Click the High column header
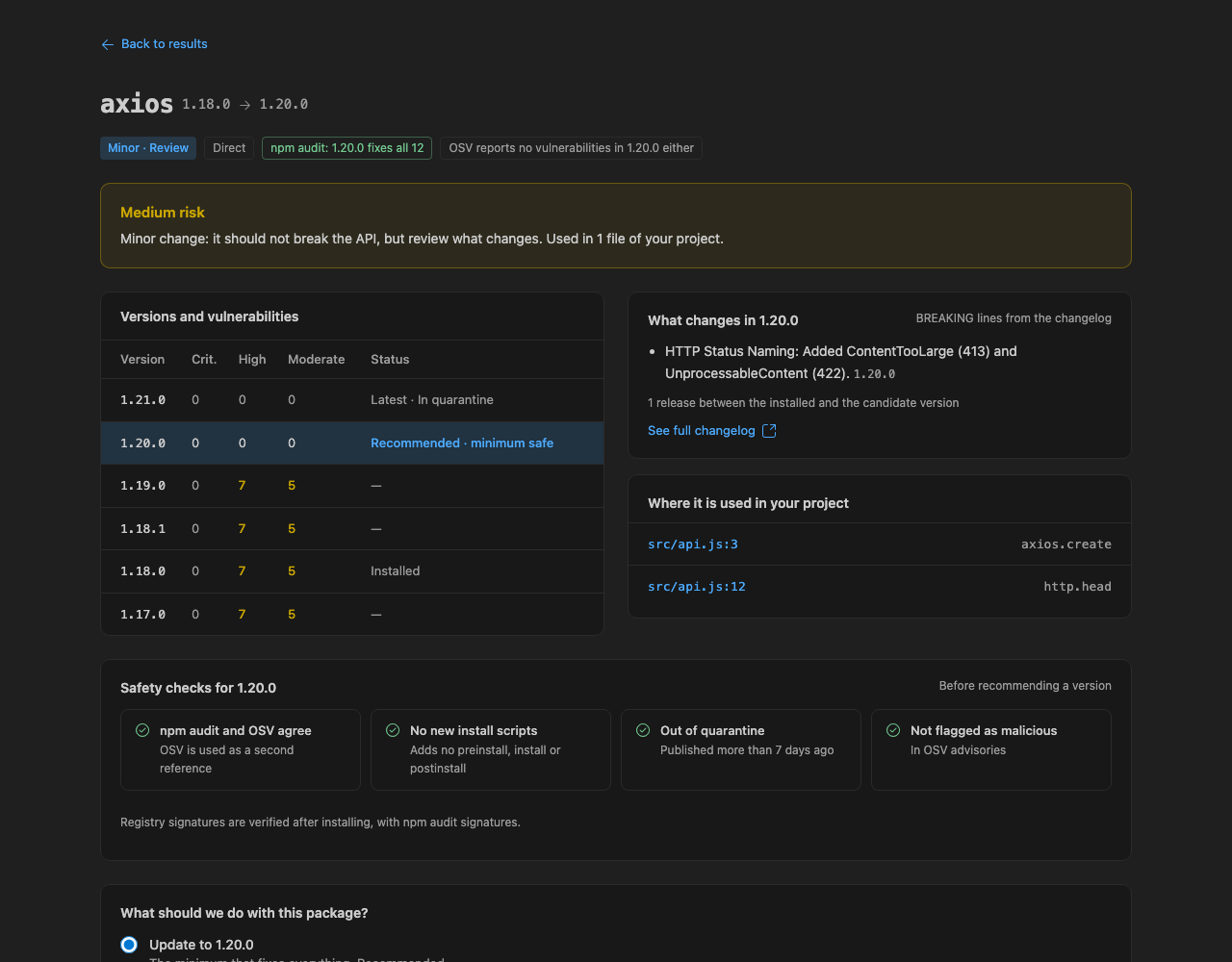This screenshot has height=962, width=1232. click(x=252, y=360)
